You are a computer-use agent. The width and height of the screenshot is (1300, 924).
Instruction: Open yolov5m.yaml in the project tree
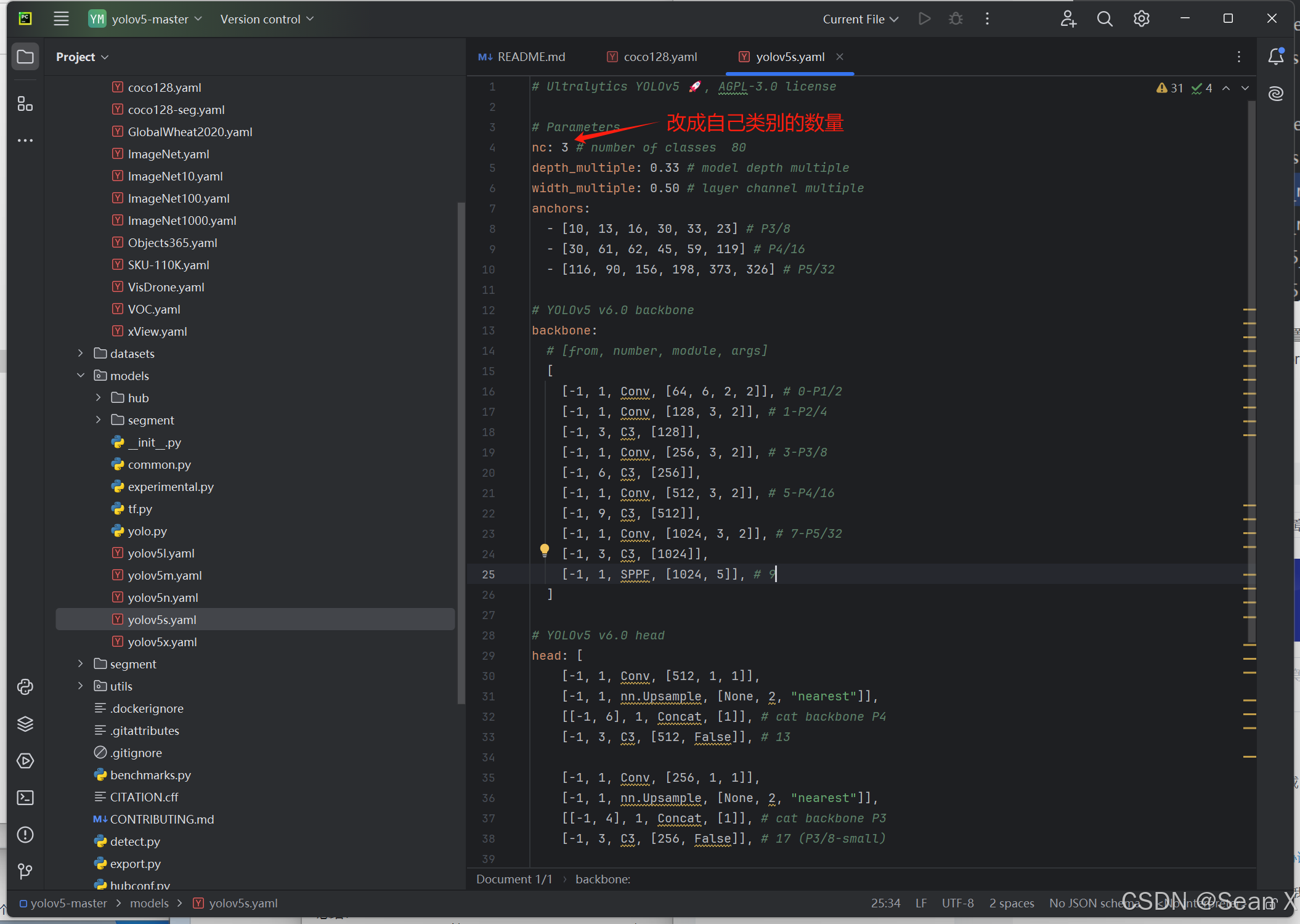[x=165, y=575]
